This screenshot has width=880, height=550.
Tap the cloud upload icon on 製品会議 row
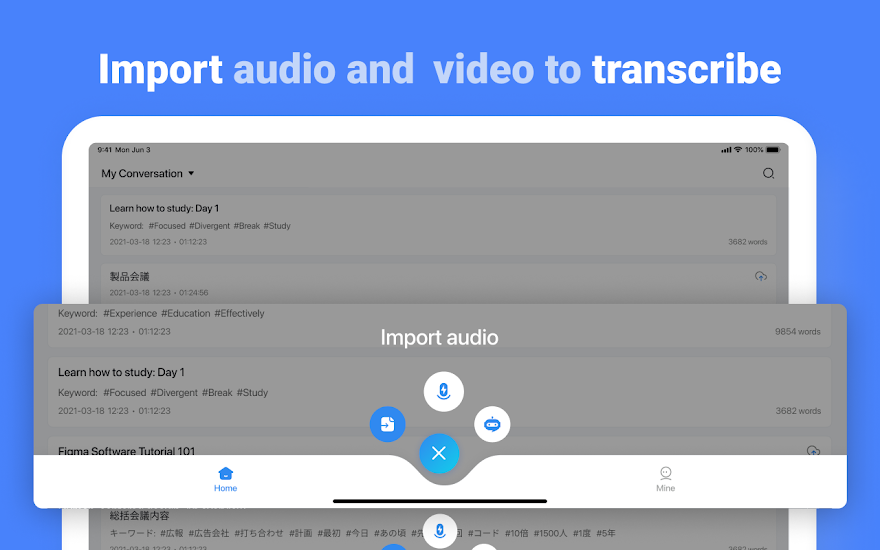[x=760, y=276]
